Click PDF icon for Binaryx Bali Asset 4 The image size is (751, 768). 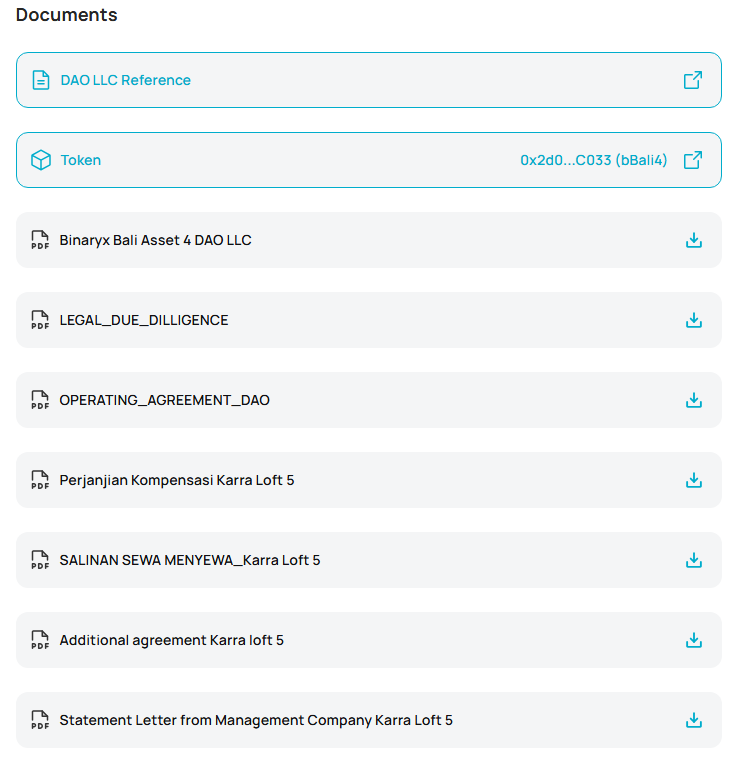(x=40, y=240)
